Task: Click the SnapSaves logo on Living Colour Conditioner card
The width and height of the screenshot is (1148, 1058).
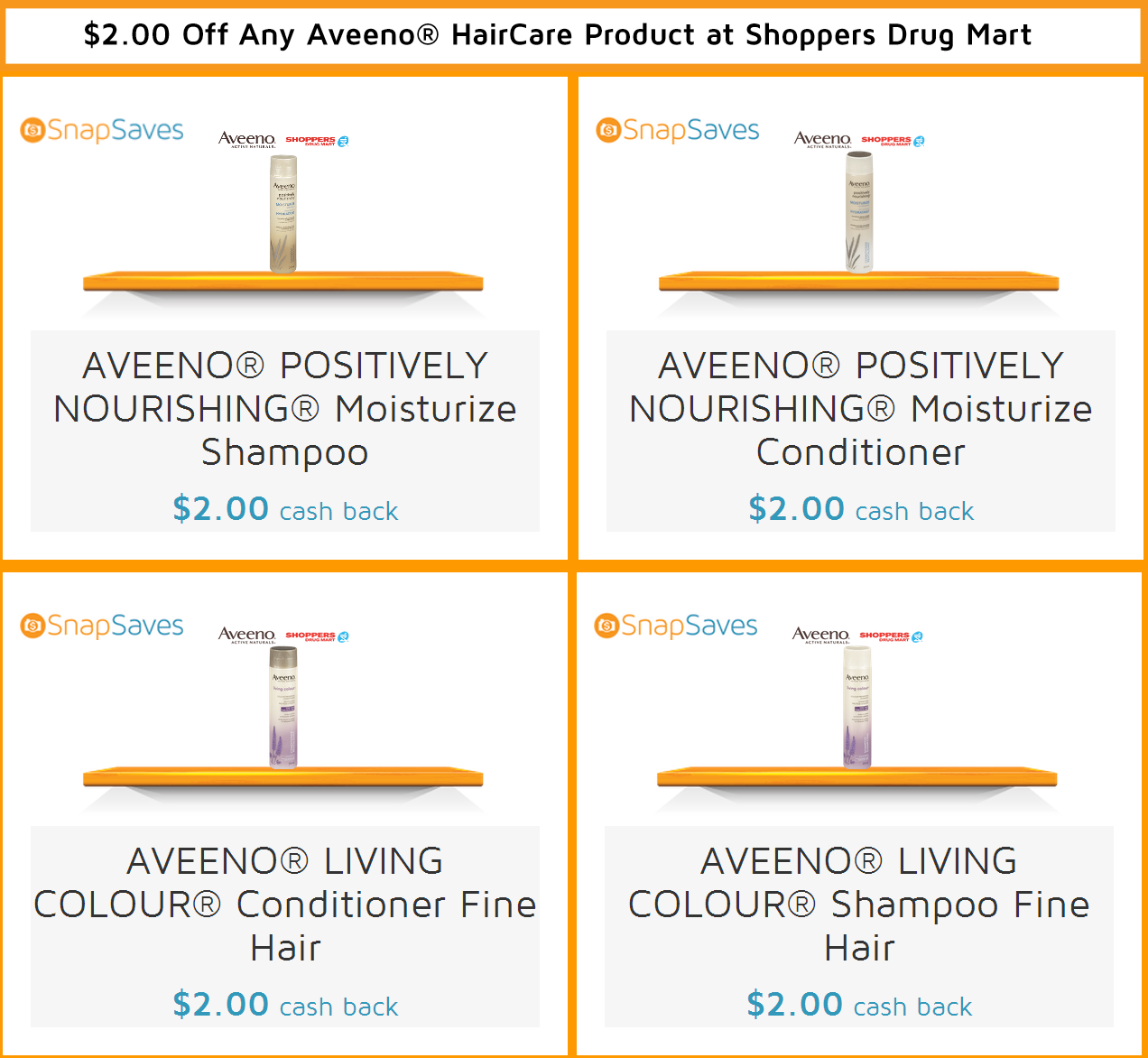Action: coord(102,626)
